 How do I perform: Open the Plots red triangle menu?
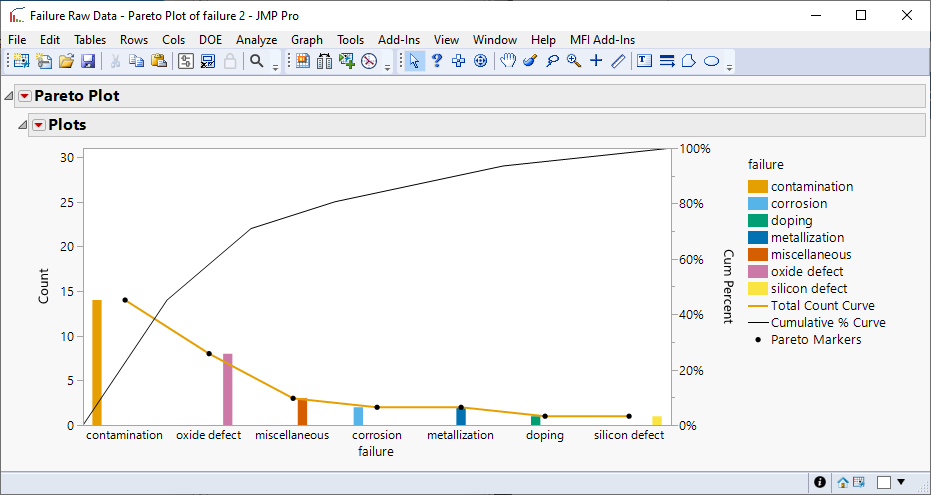[x=39, y=125]
